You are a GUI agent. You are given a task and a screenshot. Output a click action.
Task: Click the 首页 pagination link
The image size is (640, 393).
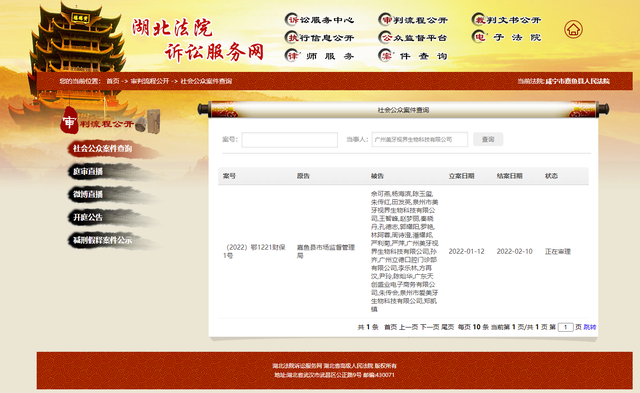coord(390,327)
